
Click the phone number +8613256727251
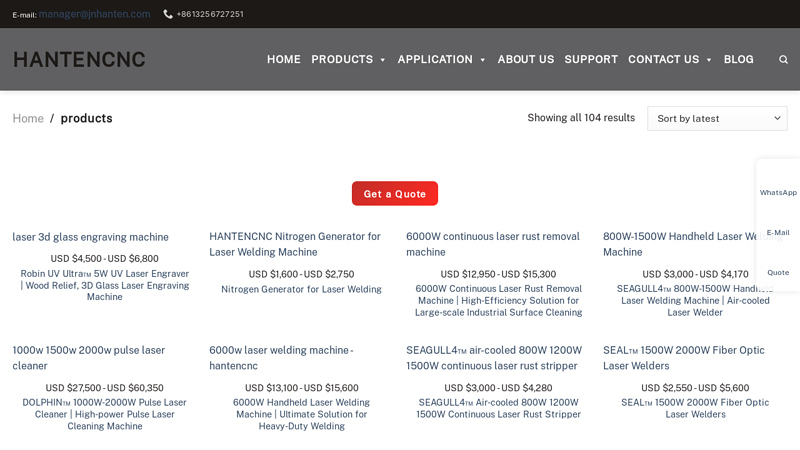point(210,14)
